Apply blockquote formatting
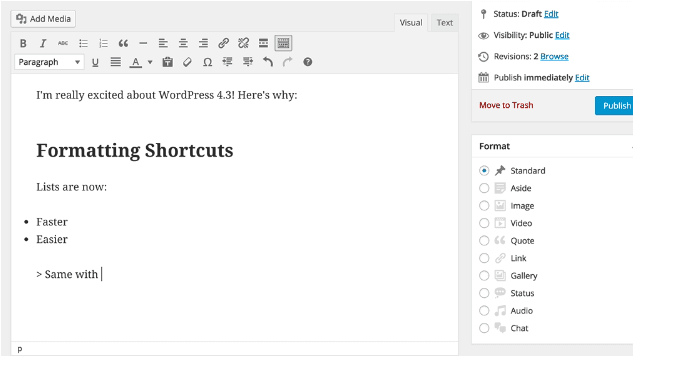 123,43
